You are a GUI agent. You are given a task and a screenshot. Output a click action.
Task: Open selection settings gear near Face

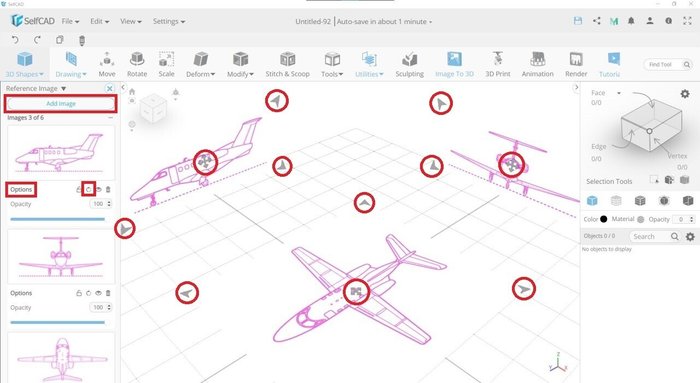(685, 94)
